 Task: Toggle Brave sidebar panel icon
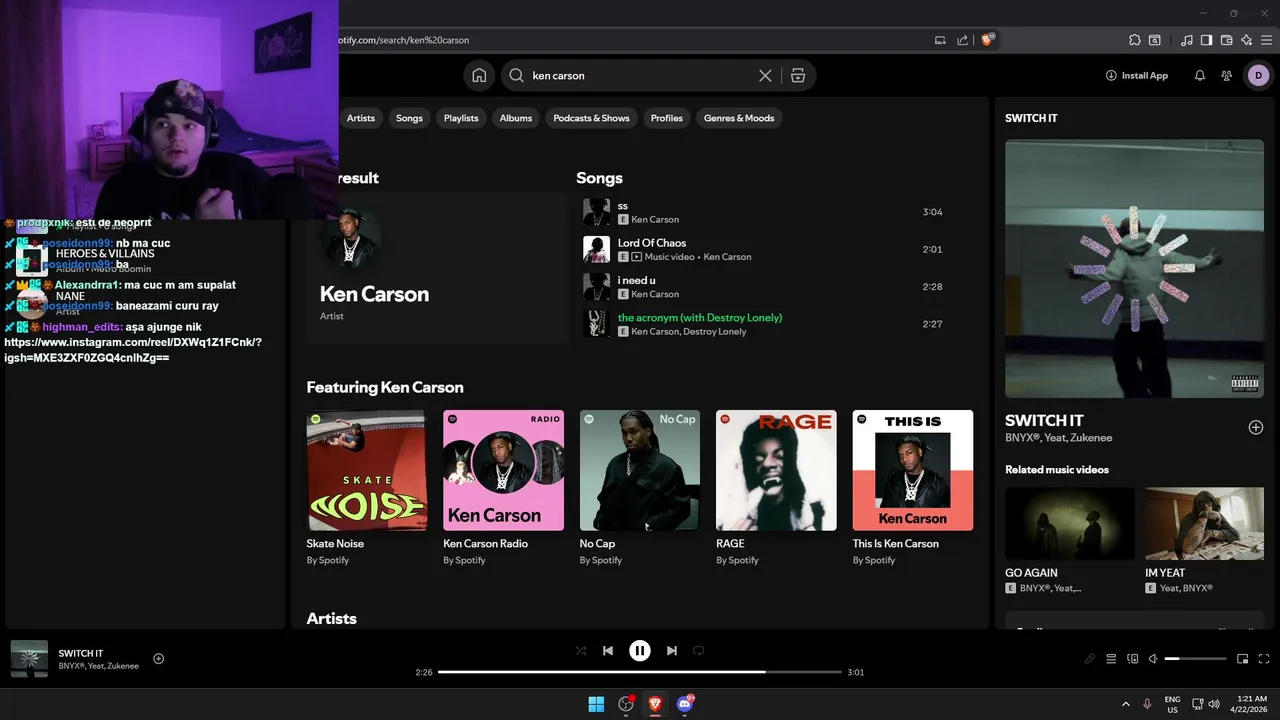click(1206, 40)
